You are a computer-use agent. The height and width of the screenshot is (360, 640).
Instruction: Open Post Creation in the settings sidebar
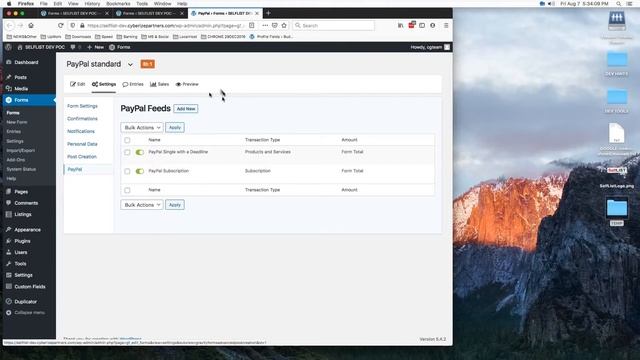click(x=82, y=157)
